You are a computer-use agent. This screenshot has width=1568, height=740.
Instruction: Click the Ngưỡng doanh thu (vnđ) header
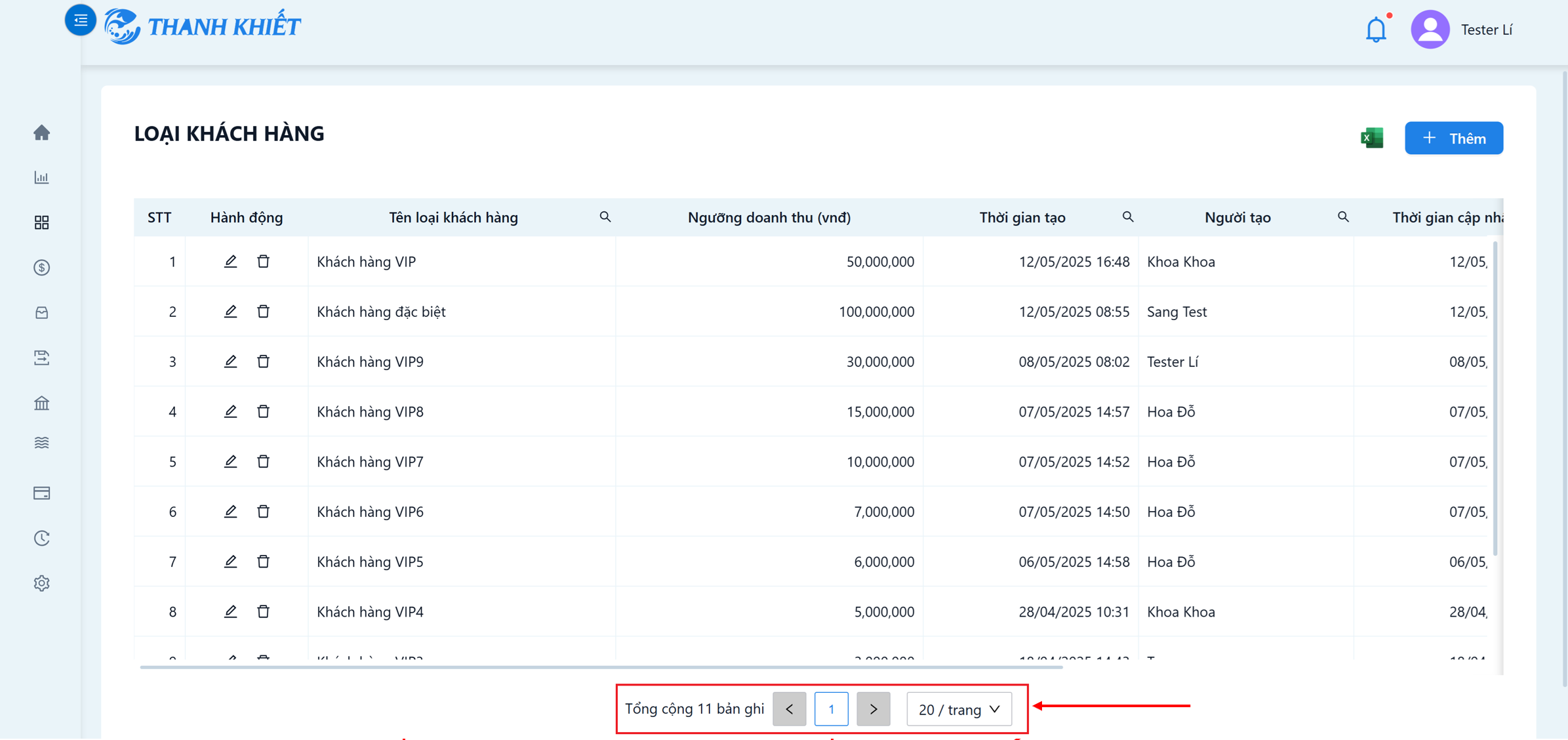pos(769,217)
